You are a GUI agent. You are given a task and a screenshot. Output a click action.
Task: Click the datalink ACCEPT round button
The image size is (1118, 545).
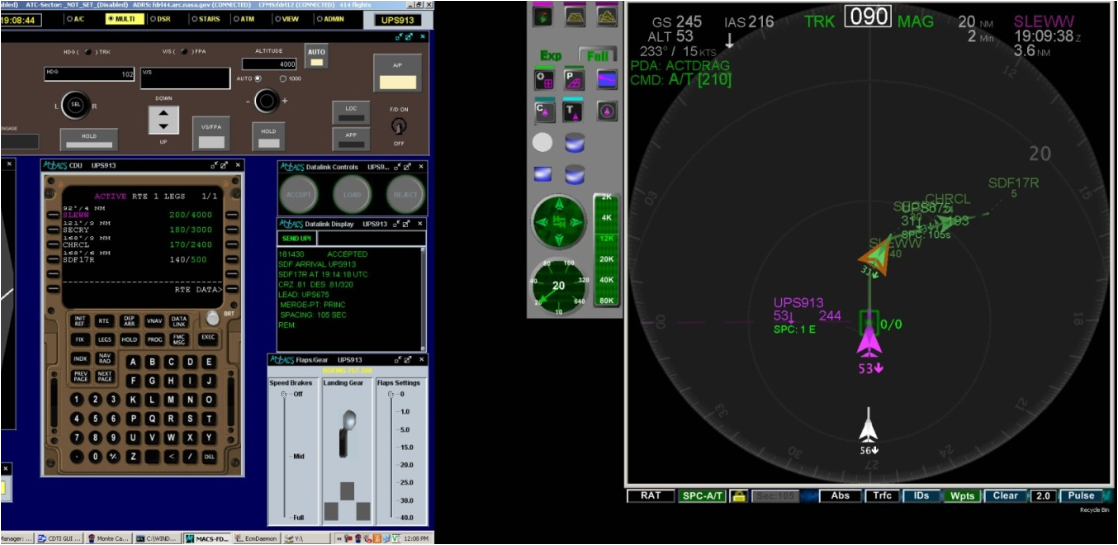[x=298, y=194]
